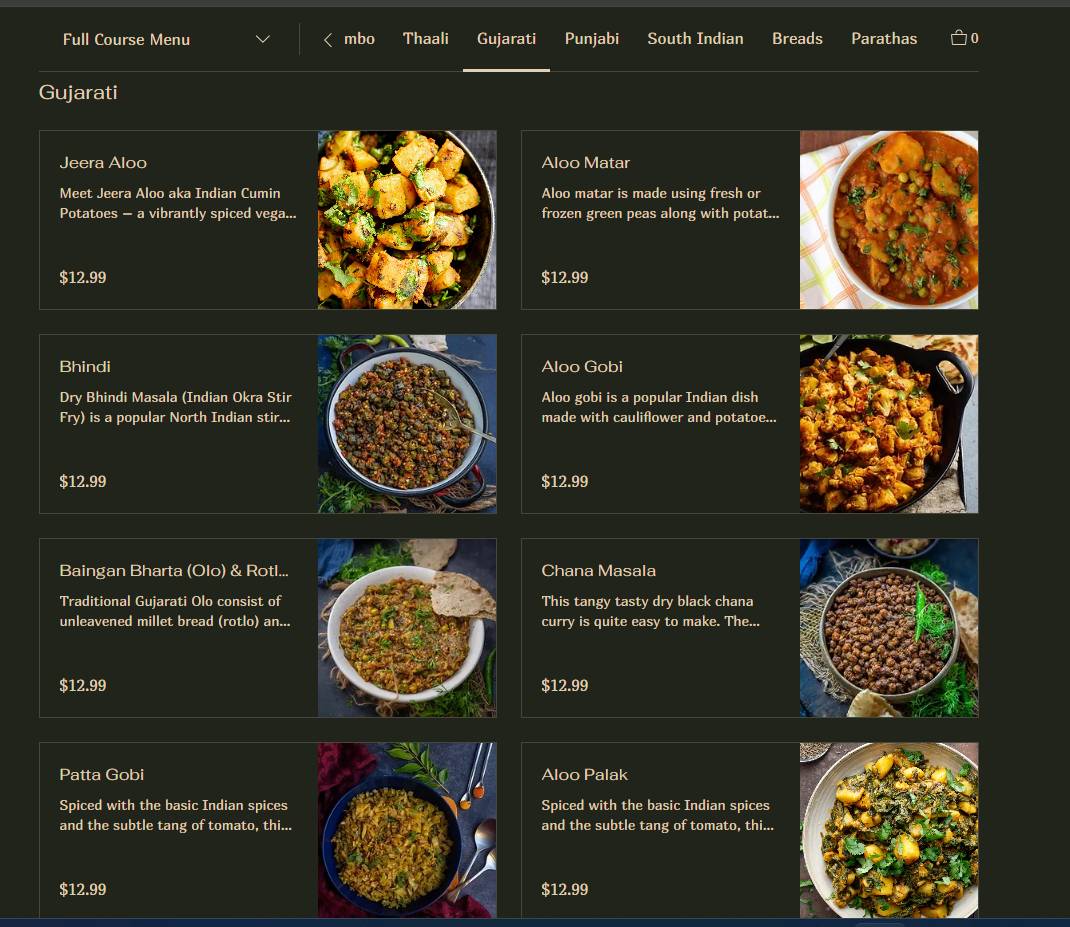Screen dimensions: 1070x927
Task: Select the Aloo Palak dish title
Action: coord(585,775)
